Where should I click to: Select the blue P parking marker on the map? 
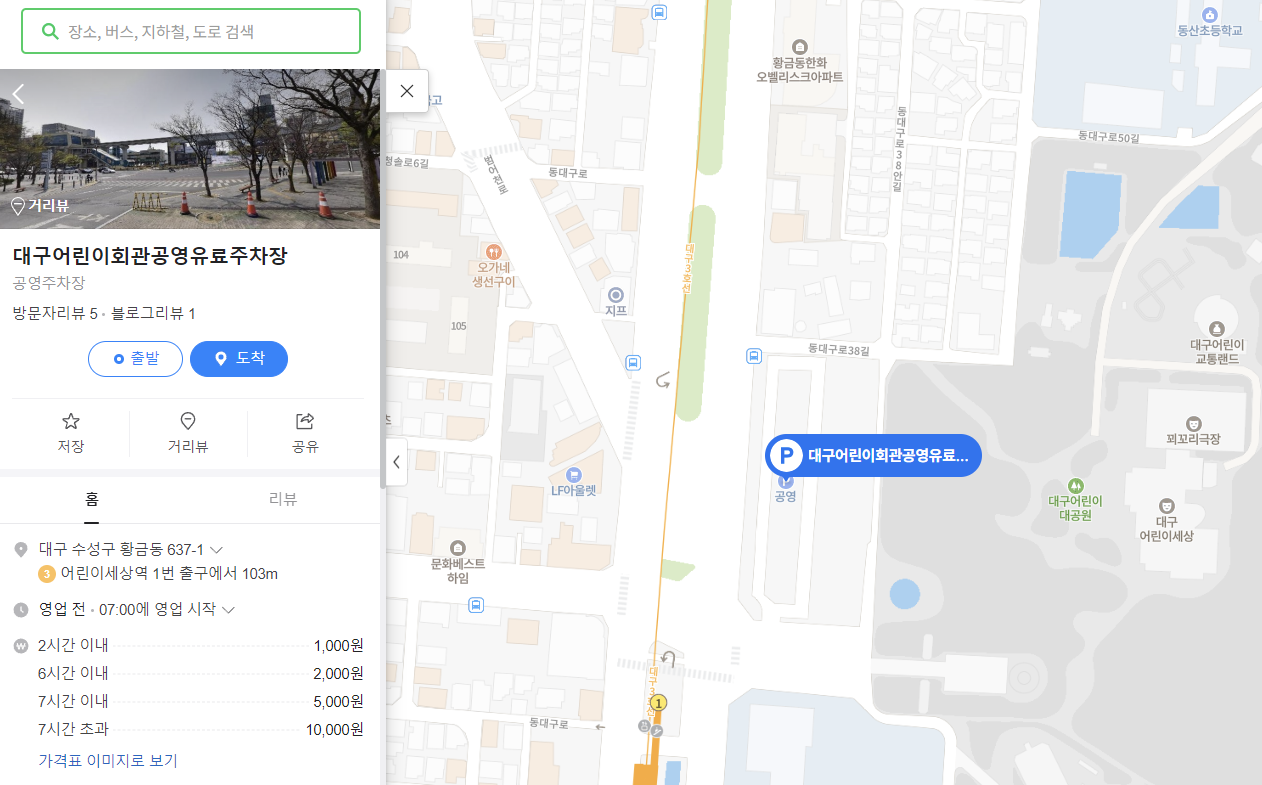786,455
